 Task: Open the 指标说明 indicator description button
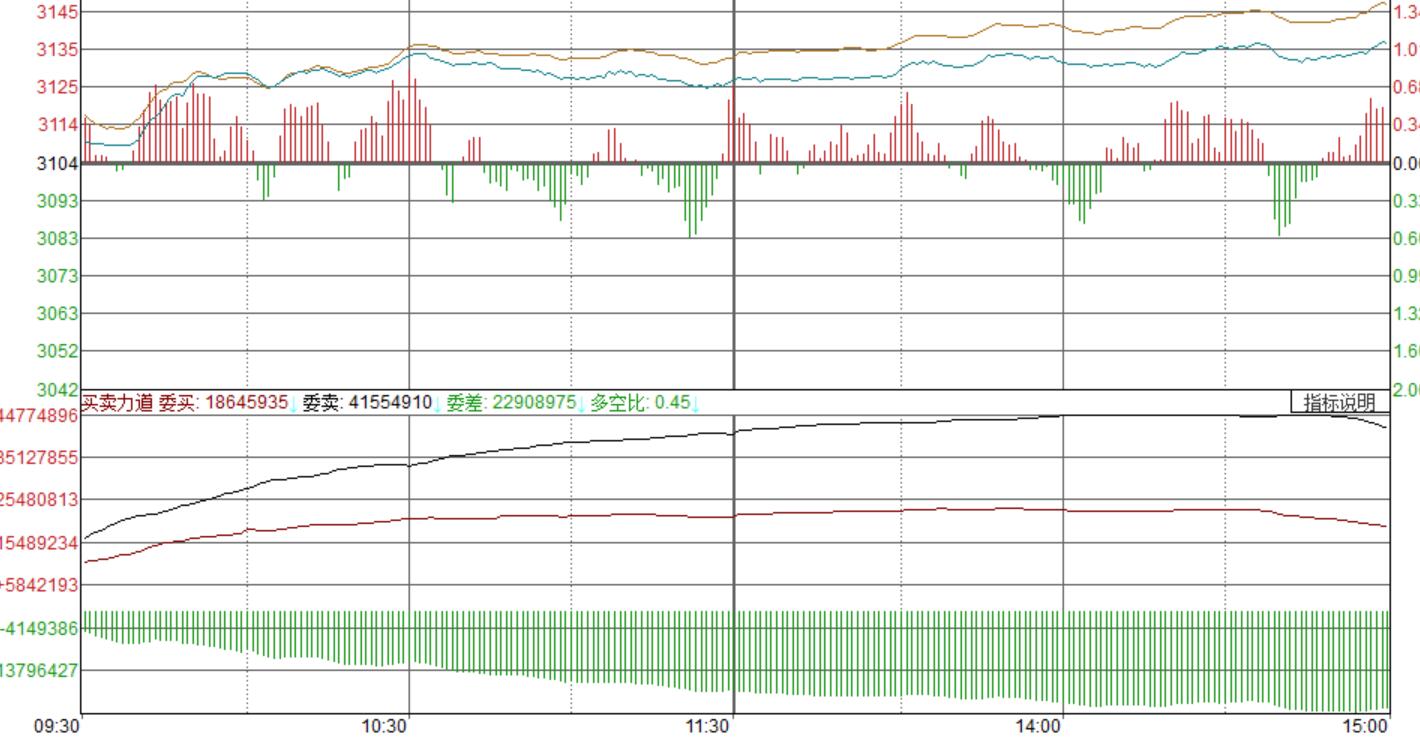(1340, 403)
